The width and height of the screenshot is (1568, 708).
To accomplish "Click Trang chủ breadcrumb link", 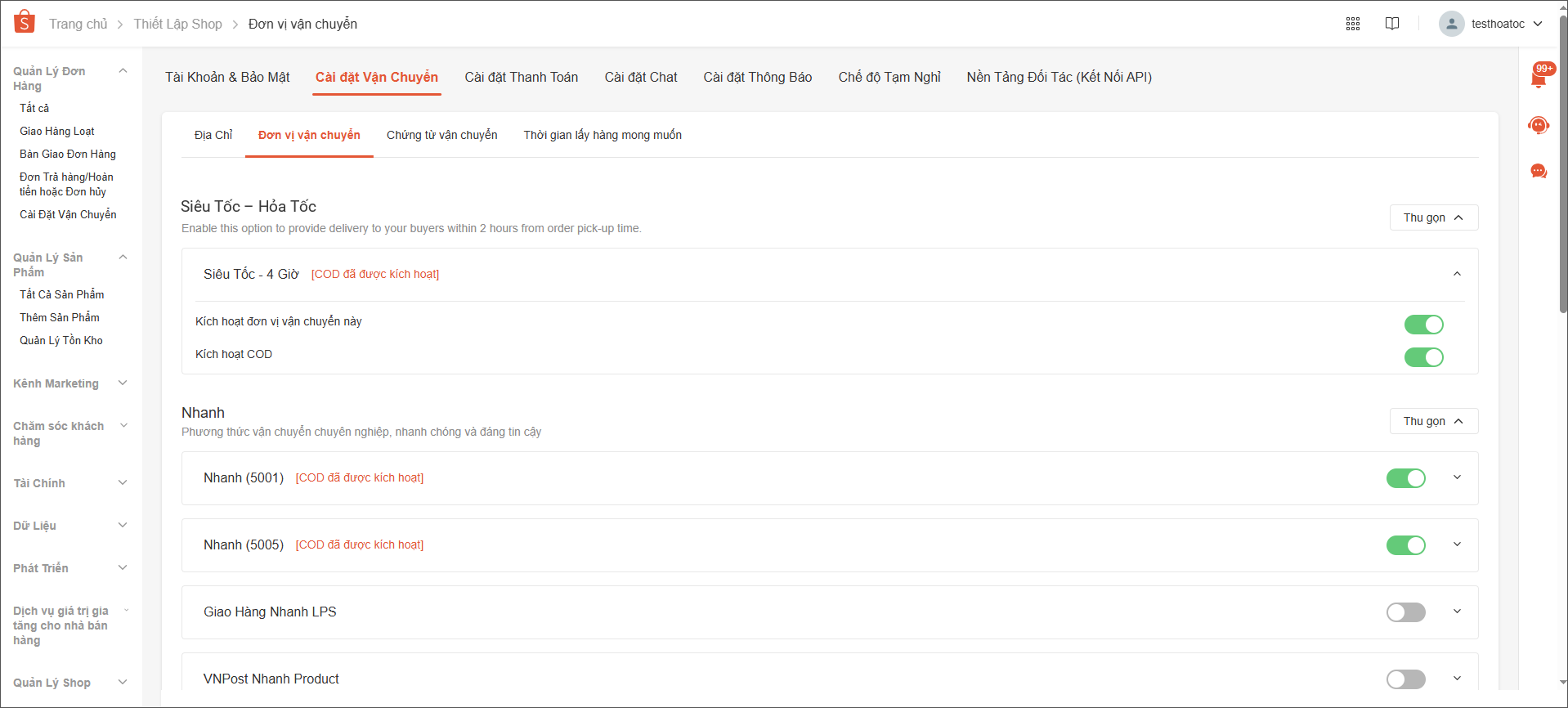I will [78, 24].
